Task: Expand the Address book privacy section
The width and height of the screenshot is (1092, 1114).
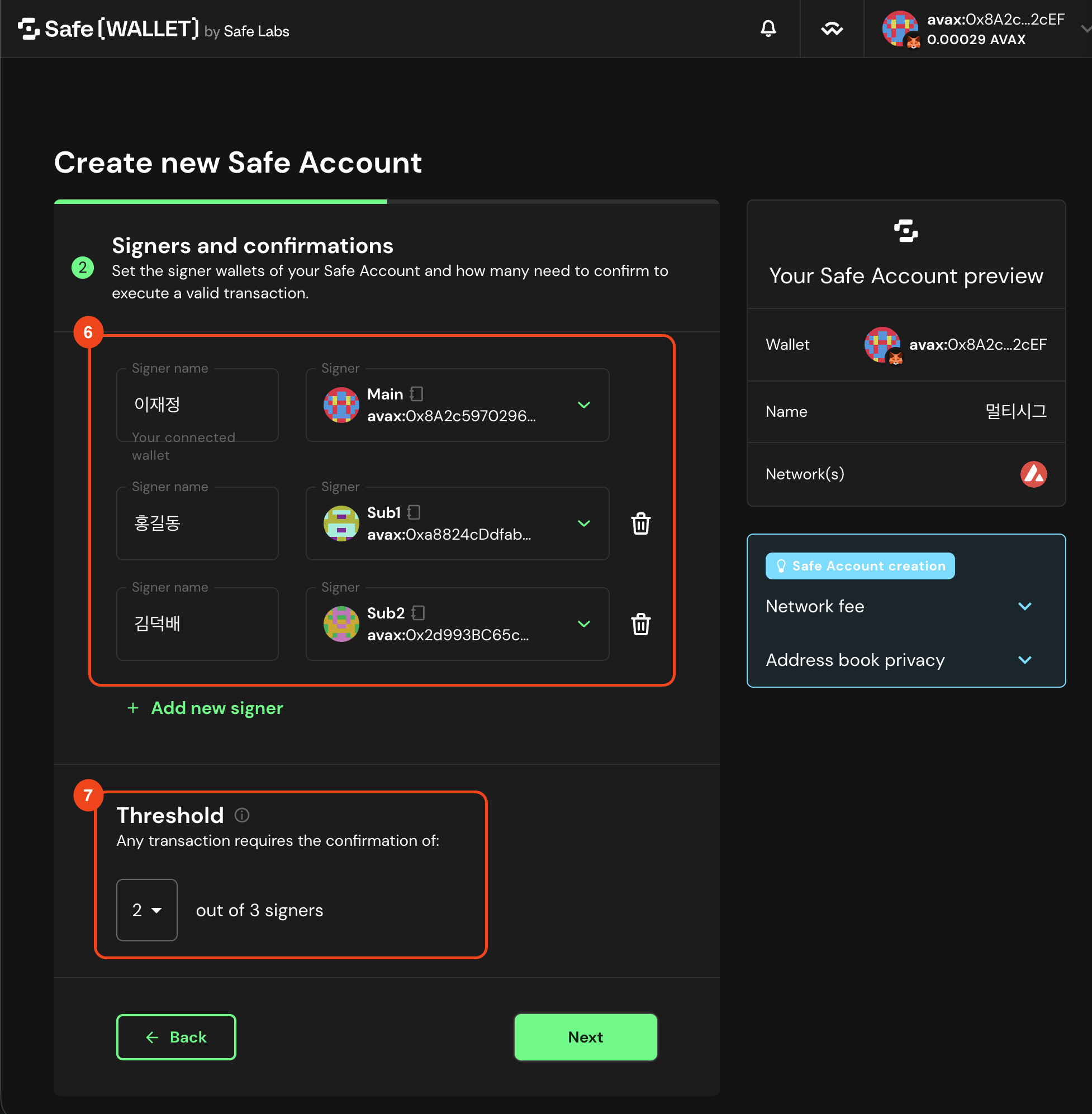Action: [x=906, y=660]
